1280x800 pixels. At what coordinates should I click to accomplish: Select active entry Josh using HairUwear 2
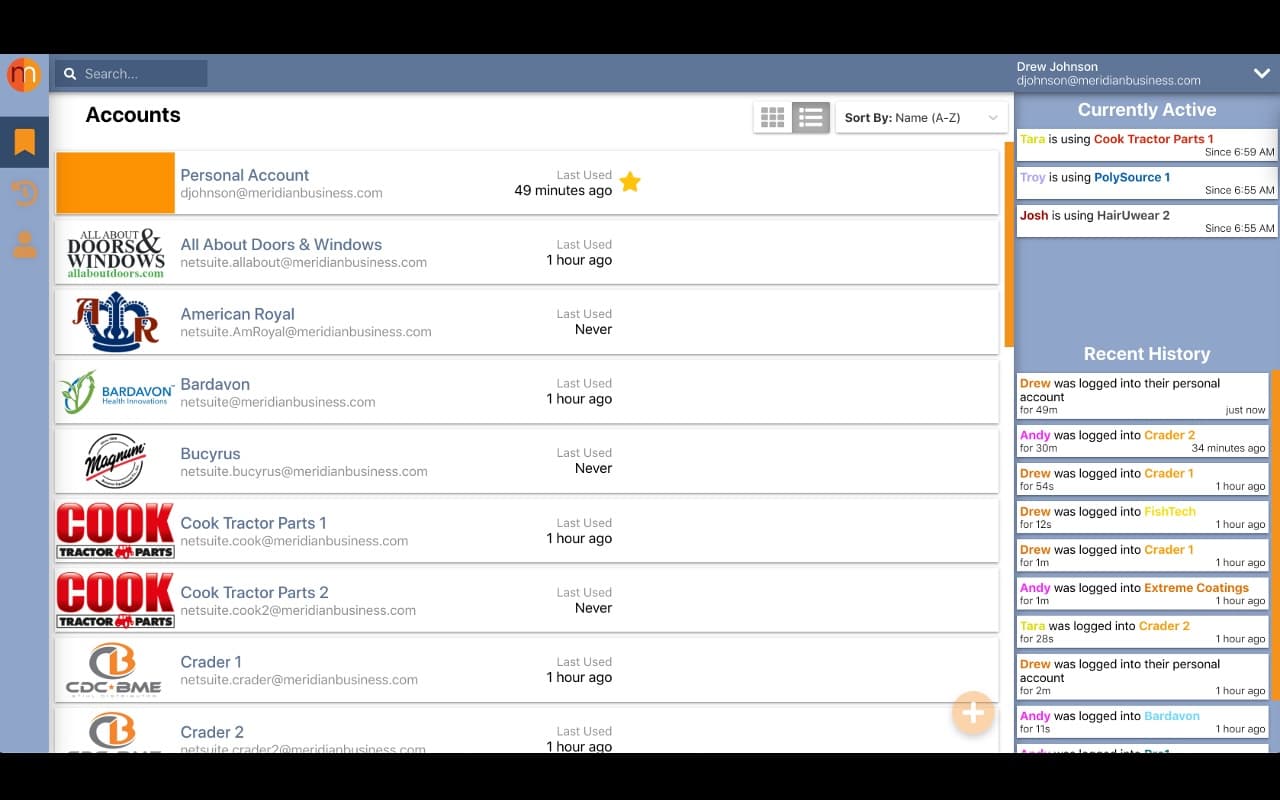coord(1147,222)
